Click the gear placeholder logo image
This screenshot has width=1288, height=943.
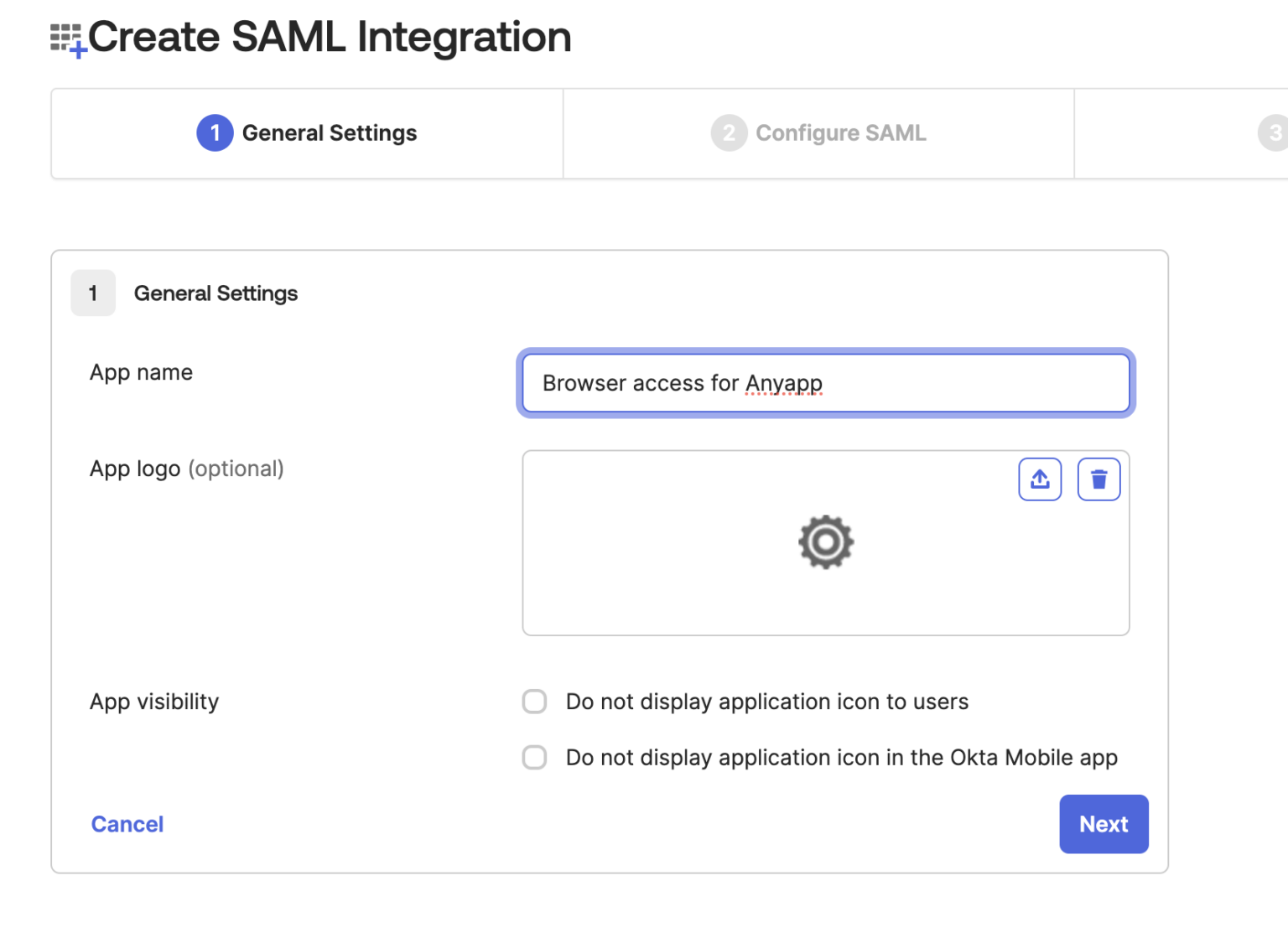pyautogui.click(x=826, y=542)
